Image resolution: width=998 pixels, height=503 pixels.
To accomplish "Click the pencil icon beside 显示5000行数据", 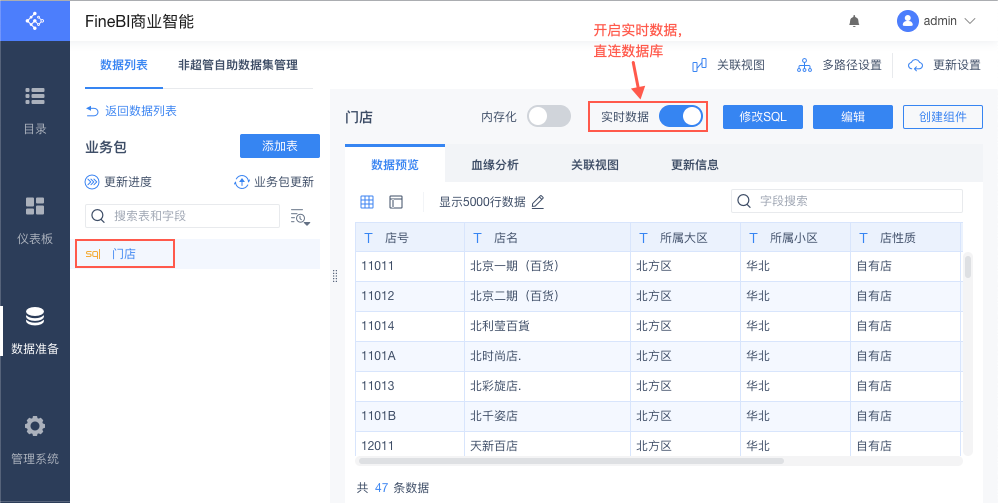I will point(538,202).
